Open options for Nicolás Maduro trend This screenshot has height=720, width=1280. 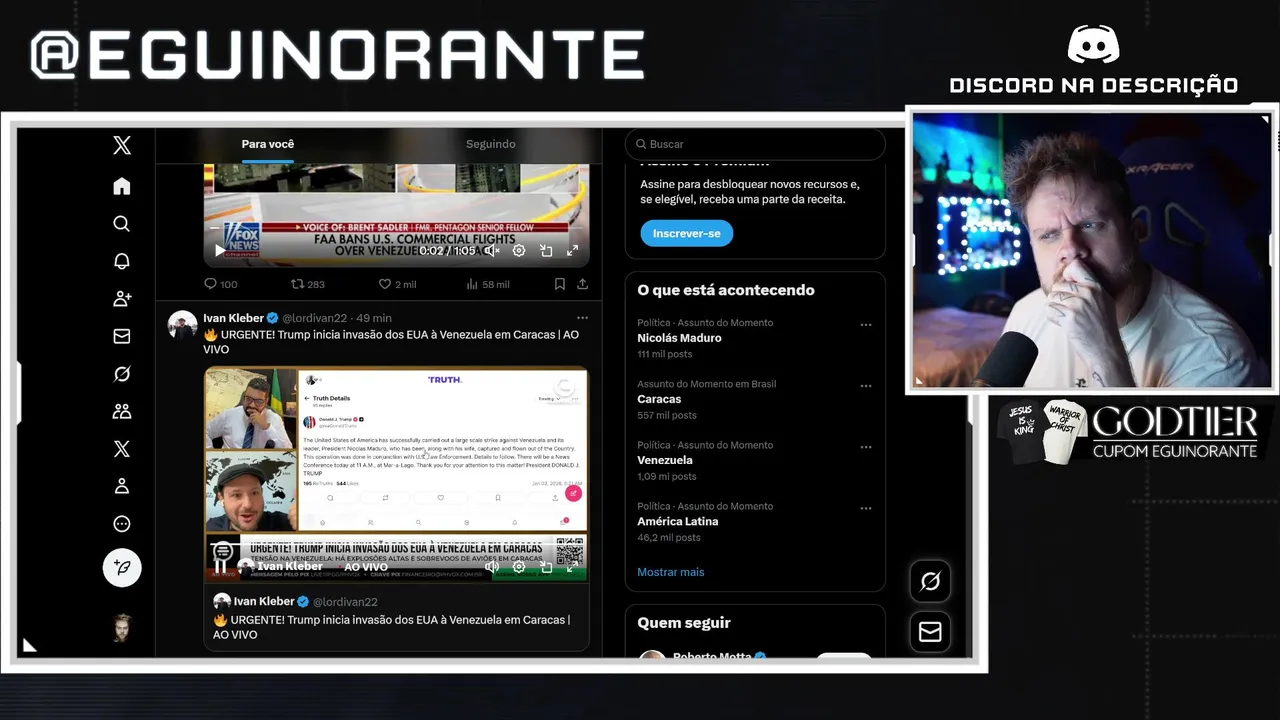click(866, 325)
